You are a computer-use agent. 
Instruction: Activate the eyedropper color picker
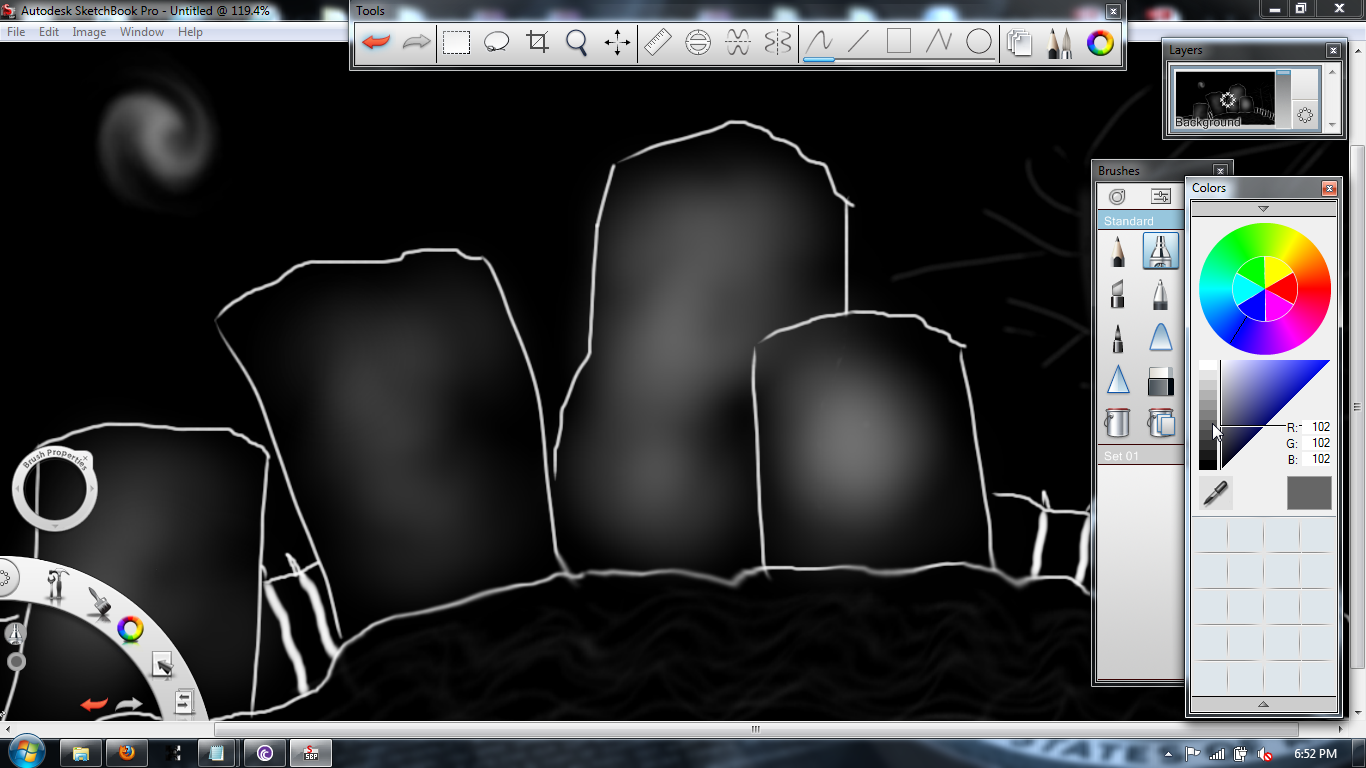tap(1216, 493)
